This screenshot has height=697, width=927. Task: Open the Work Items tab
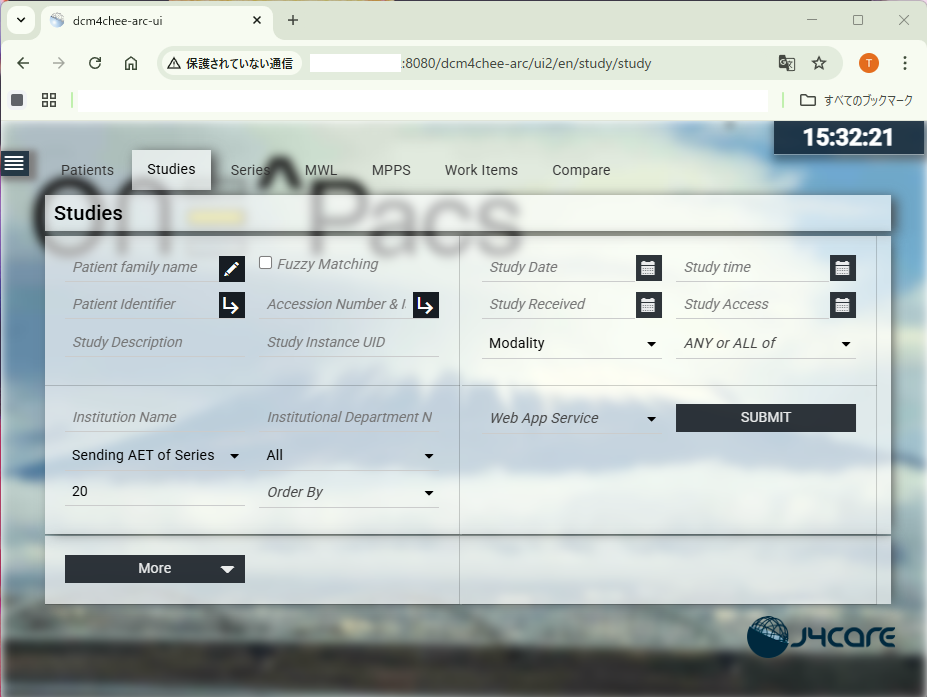pyautogui.click(x=481, y=170)
